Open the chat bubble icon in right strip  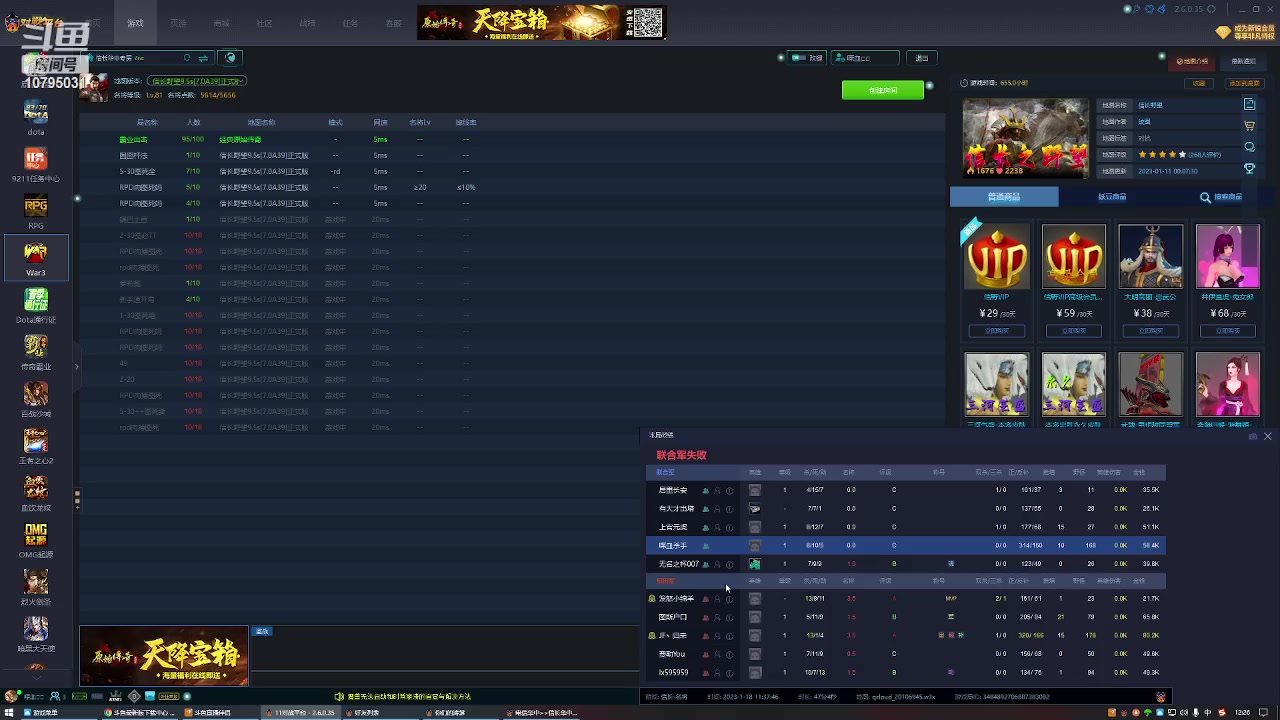click(x=1249, y=147)
